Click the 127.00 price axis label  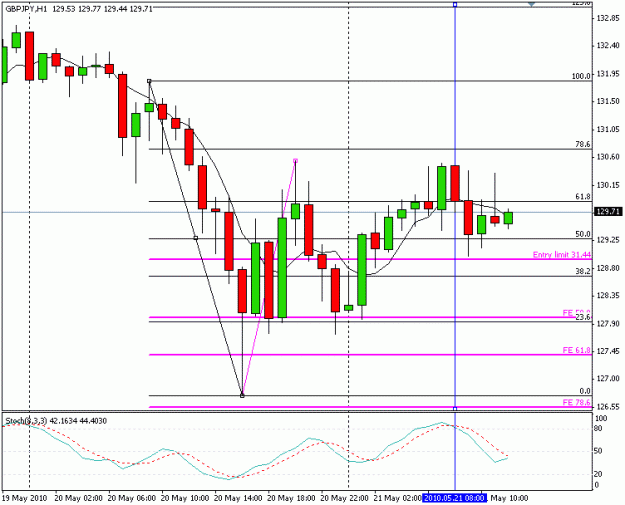pyautogui.click(x=608, y=378)
